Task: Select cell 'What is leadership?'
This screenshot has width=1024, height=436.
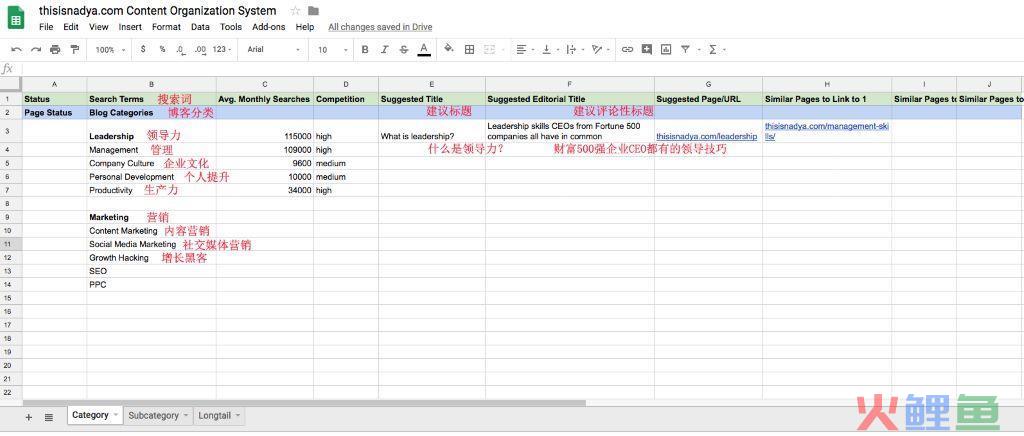Action: (432, 131)
